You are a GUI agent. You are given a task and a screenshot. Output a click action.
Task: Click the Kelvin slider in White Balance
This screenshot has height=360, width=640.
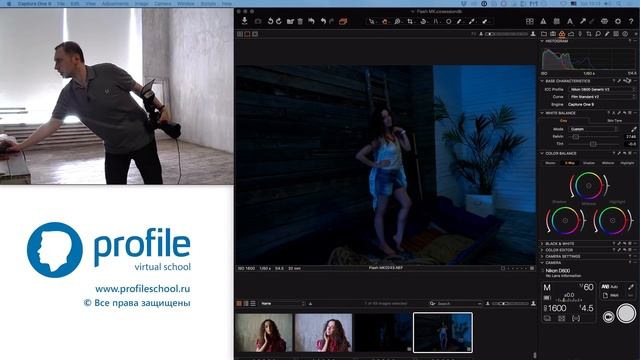(x=594, y=137)
